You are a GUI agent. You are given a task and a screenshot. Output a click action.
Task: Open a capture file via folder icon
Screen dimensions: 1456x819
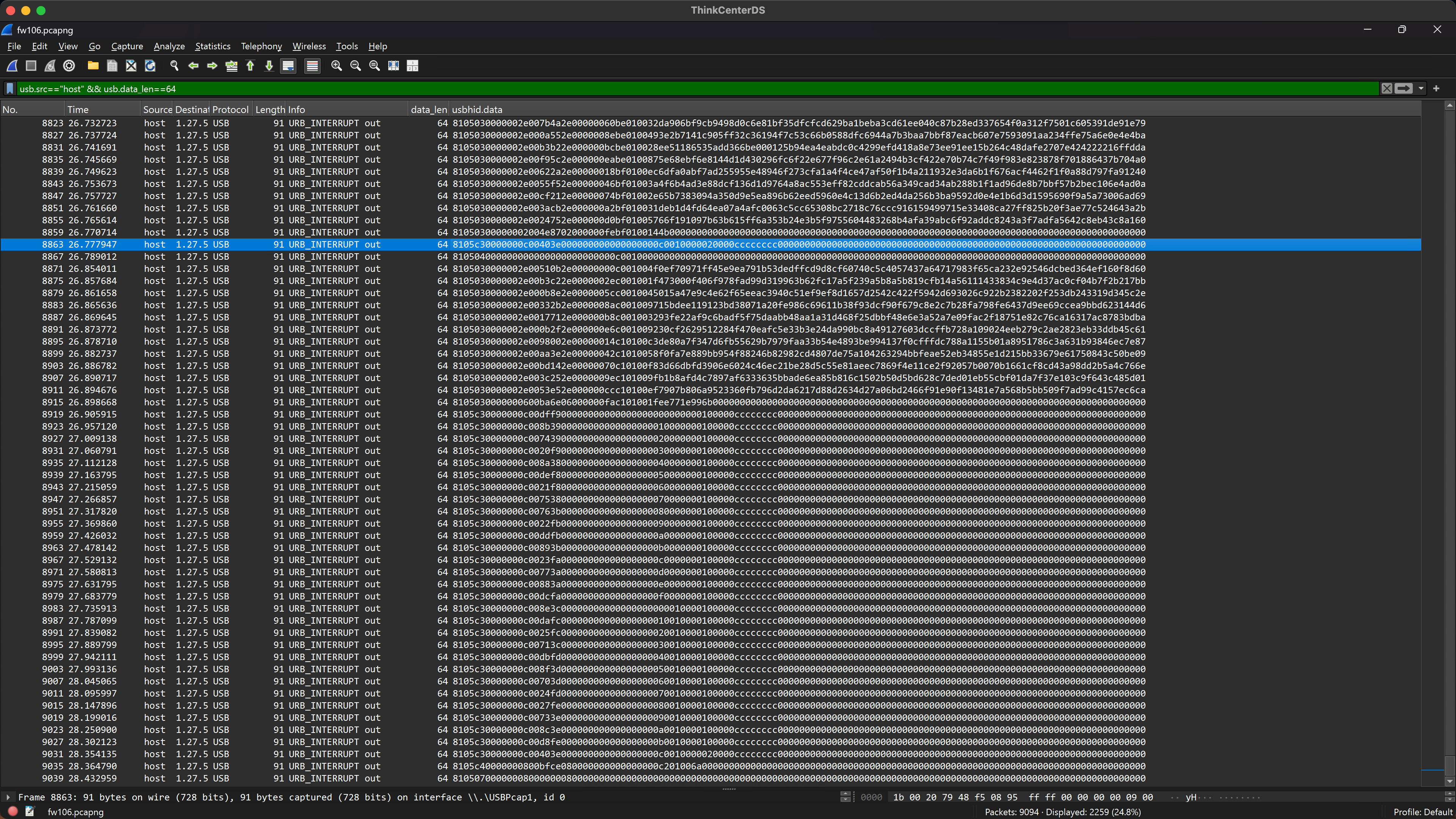point(93,66)
